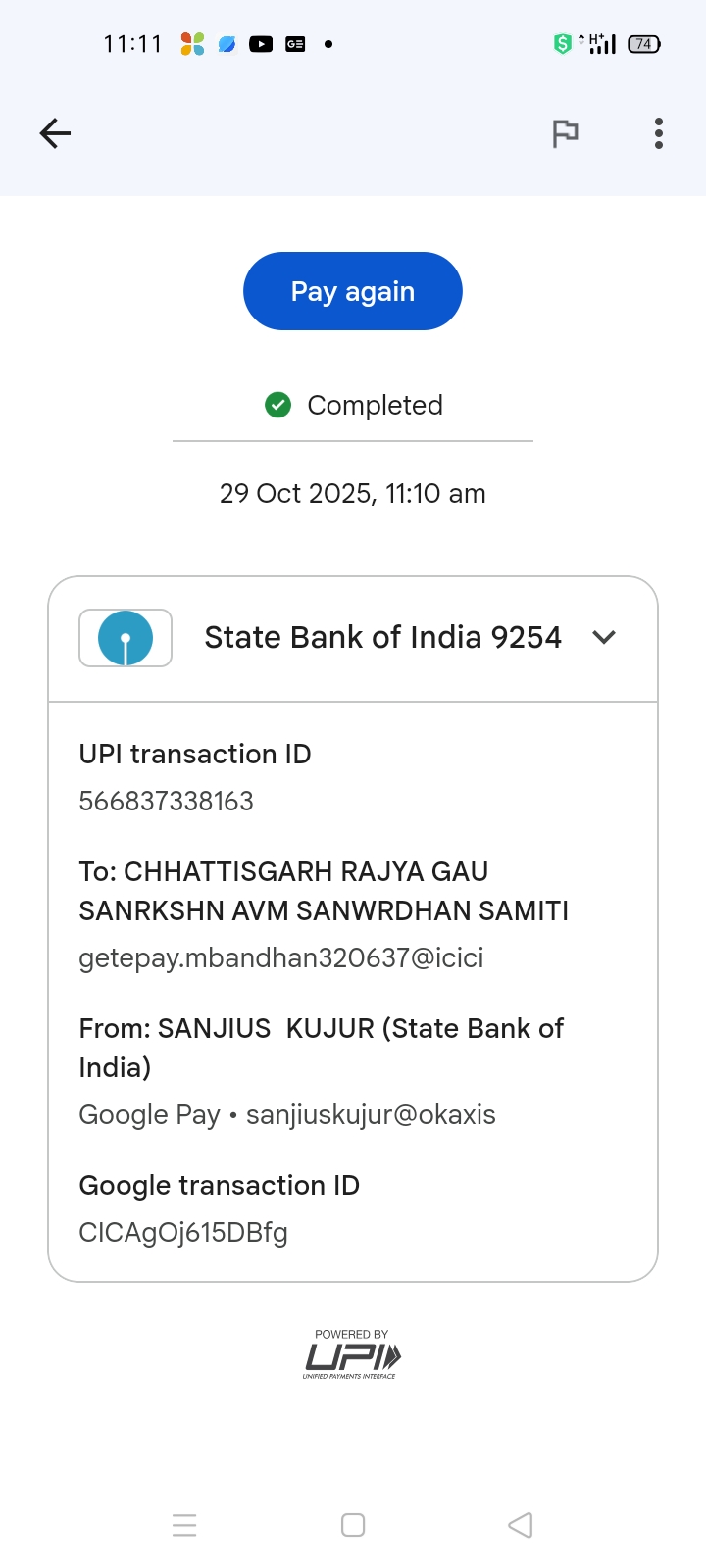Viewport: 706px width, 1568px height.
Task: Tap the sender address sanjiuskujur@okaxis
Action: coord(371,1115)
